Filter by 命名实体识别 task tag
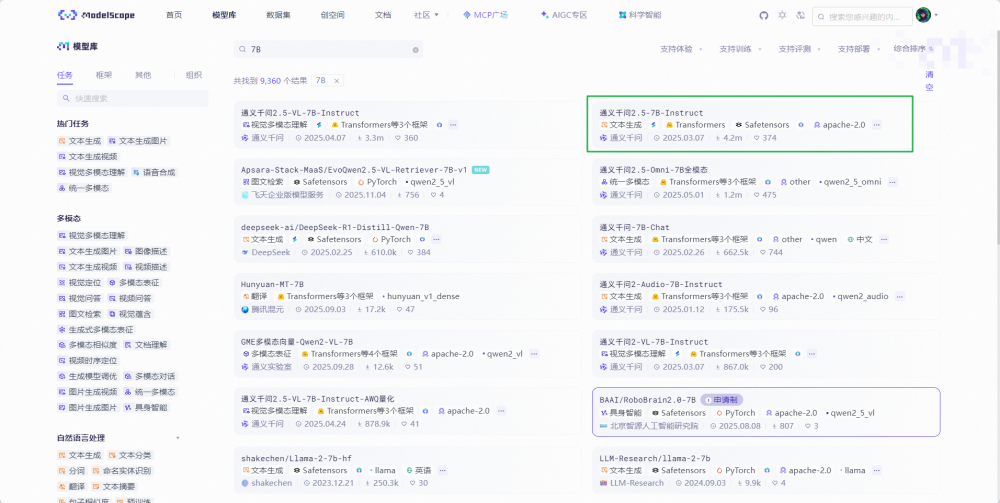This screenshot has width=1000, height=503. click(x=121, y=470)
